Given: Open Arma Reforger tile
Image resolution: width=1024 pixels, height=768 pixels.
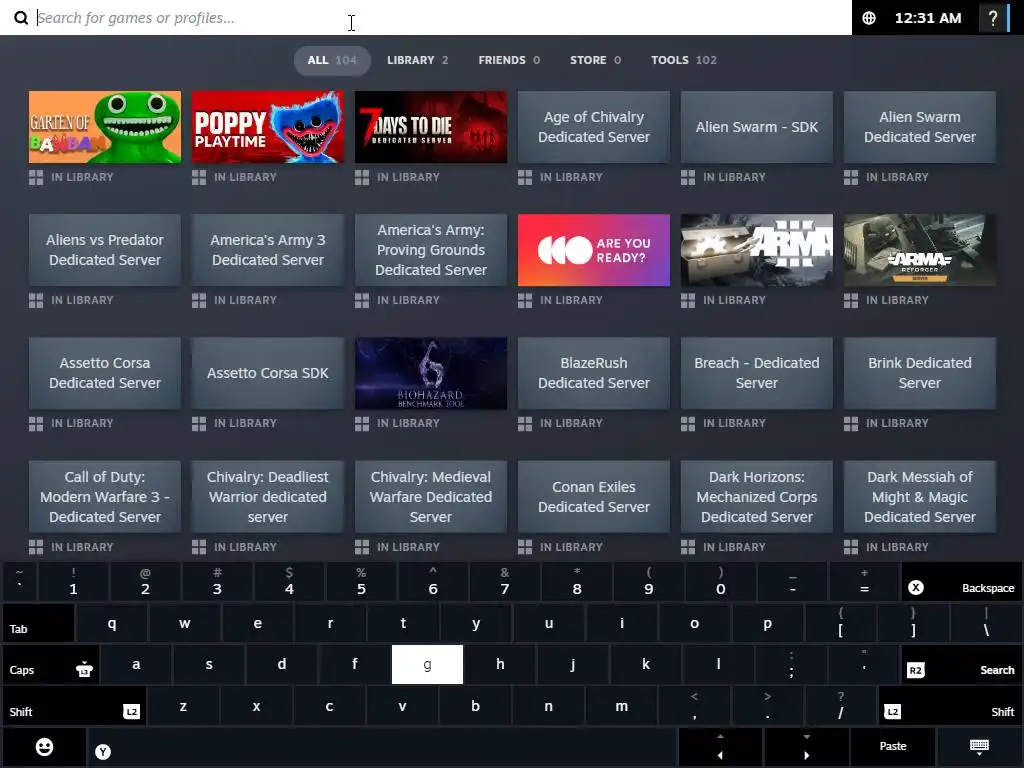Looking at the screenshot, I should (920, 250).
